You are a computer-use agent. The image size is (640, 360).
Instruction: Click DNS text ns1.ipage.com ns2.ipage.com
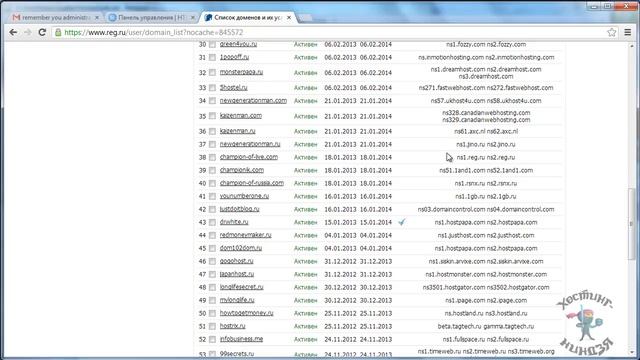[x=486, y=300]
